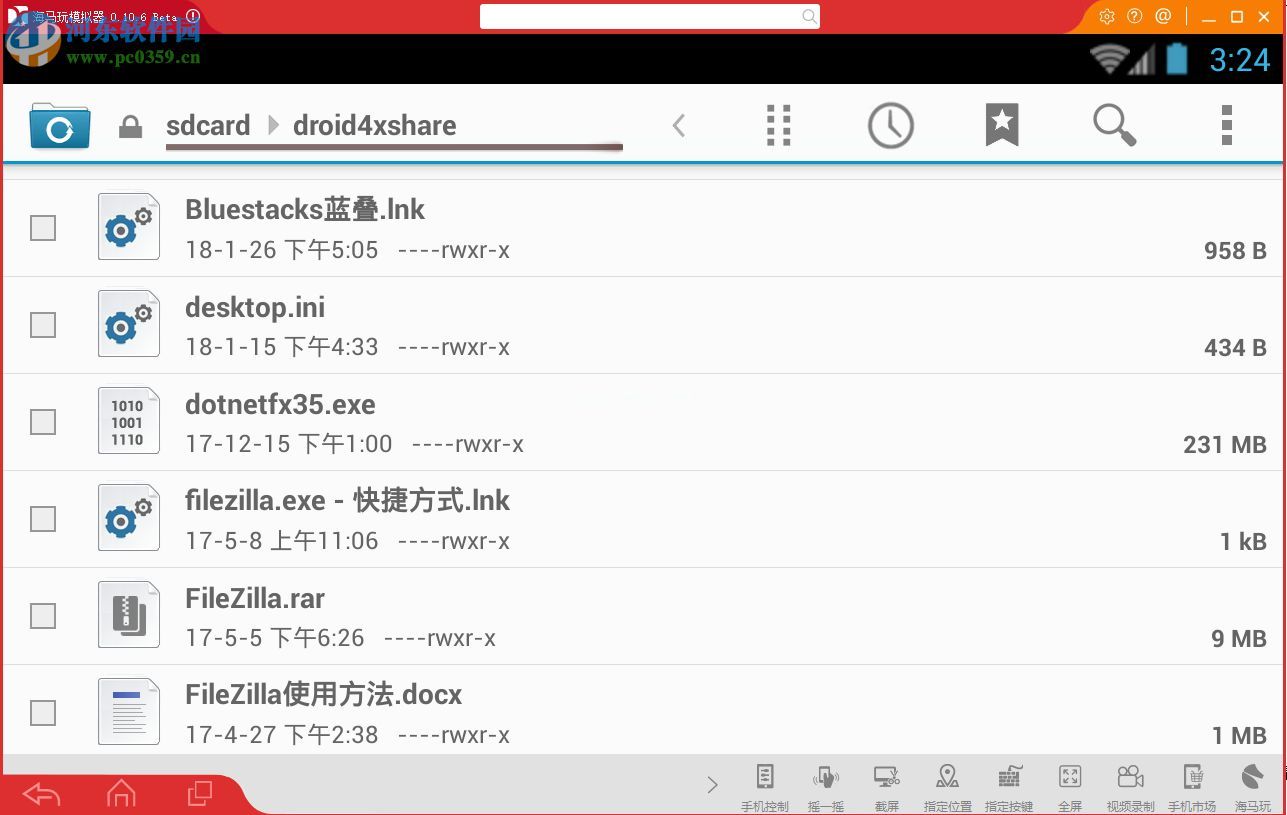1287x815 pixels.
Task: Open 海马玩 app
Action: coord(1253,788)
